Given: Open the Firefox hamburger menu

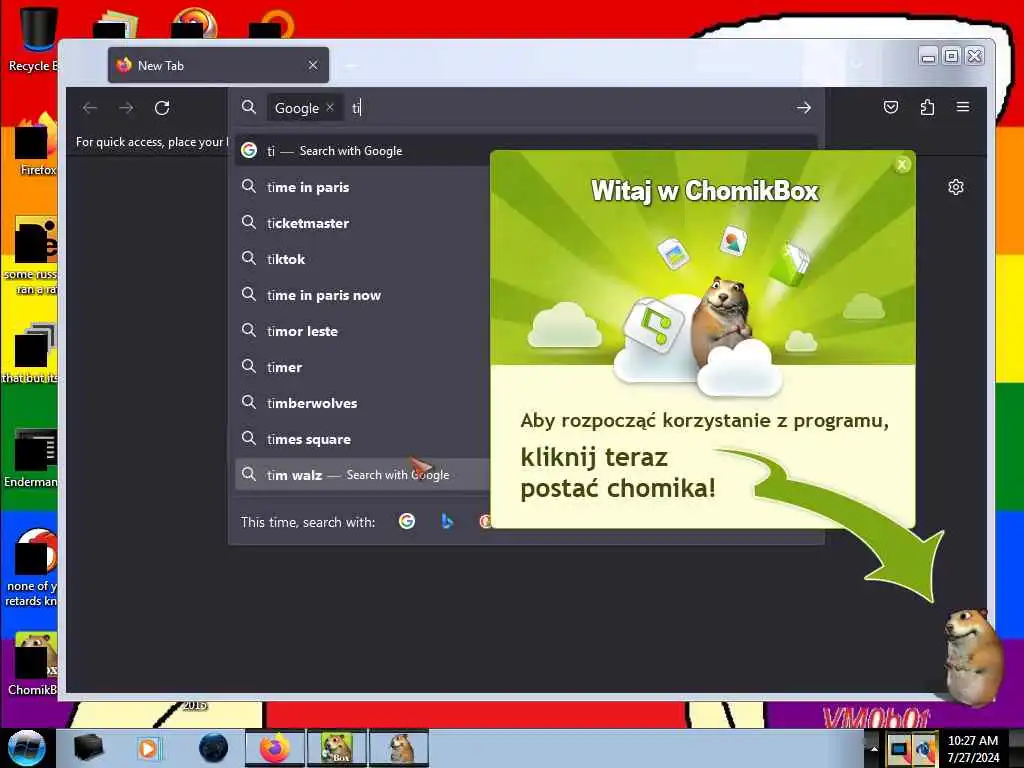Looking at the screenshot, I should tap(963, 107).
